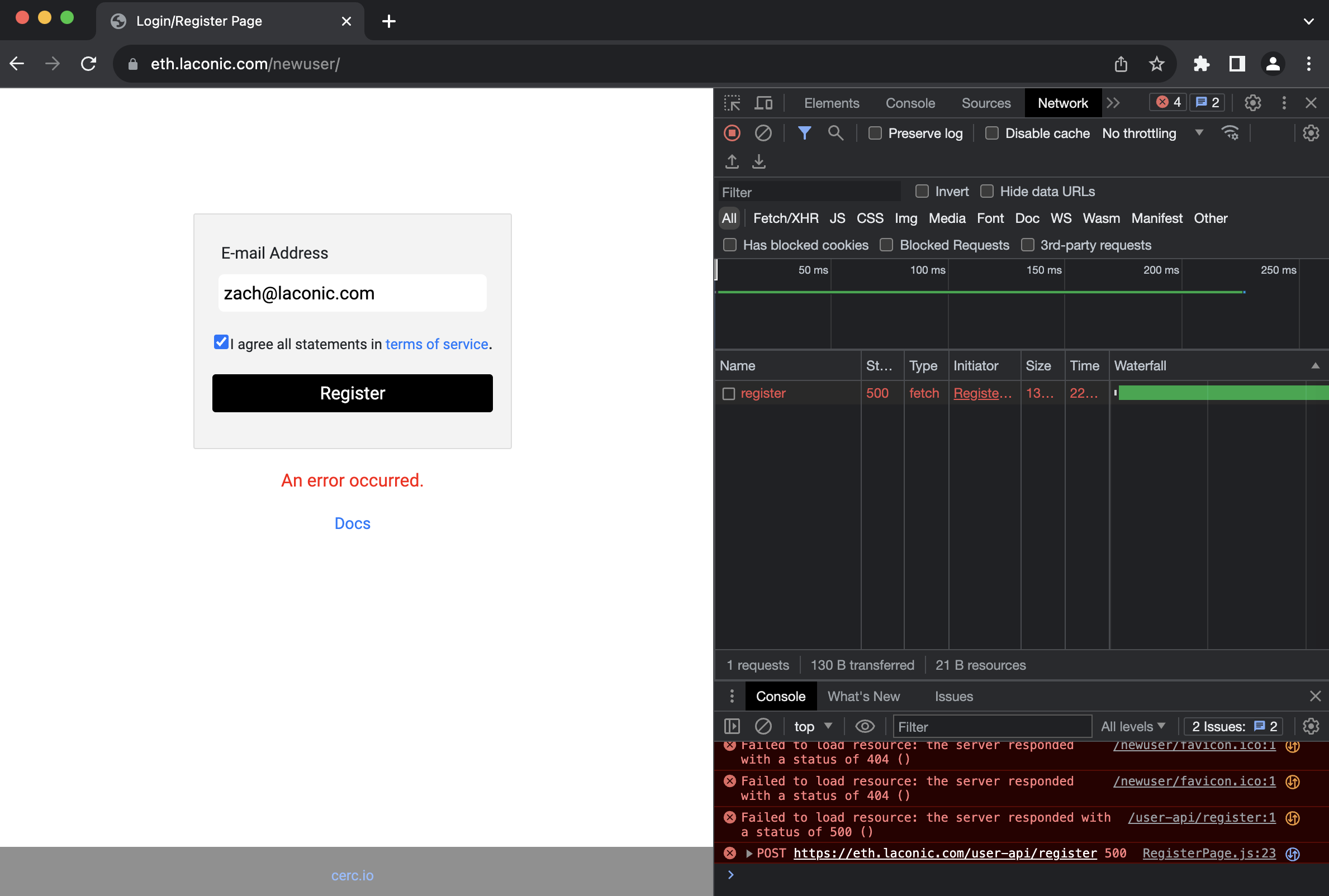1329x896 pixels.
Task: Open network search magnifier
Action: point(835,133)
